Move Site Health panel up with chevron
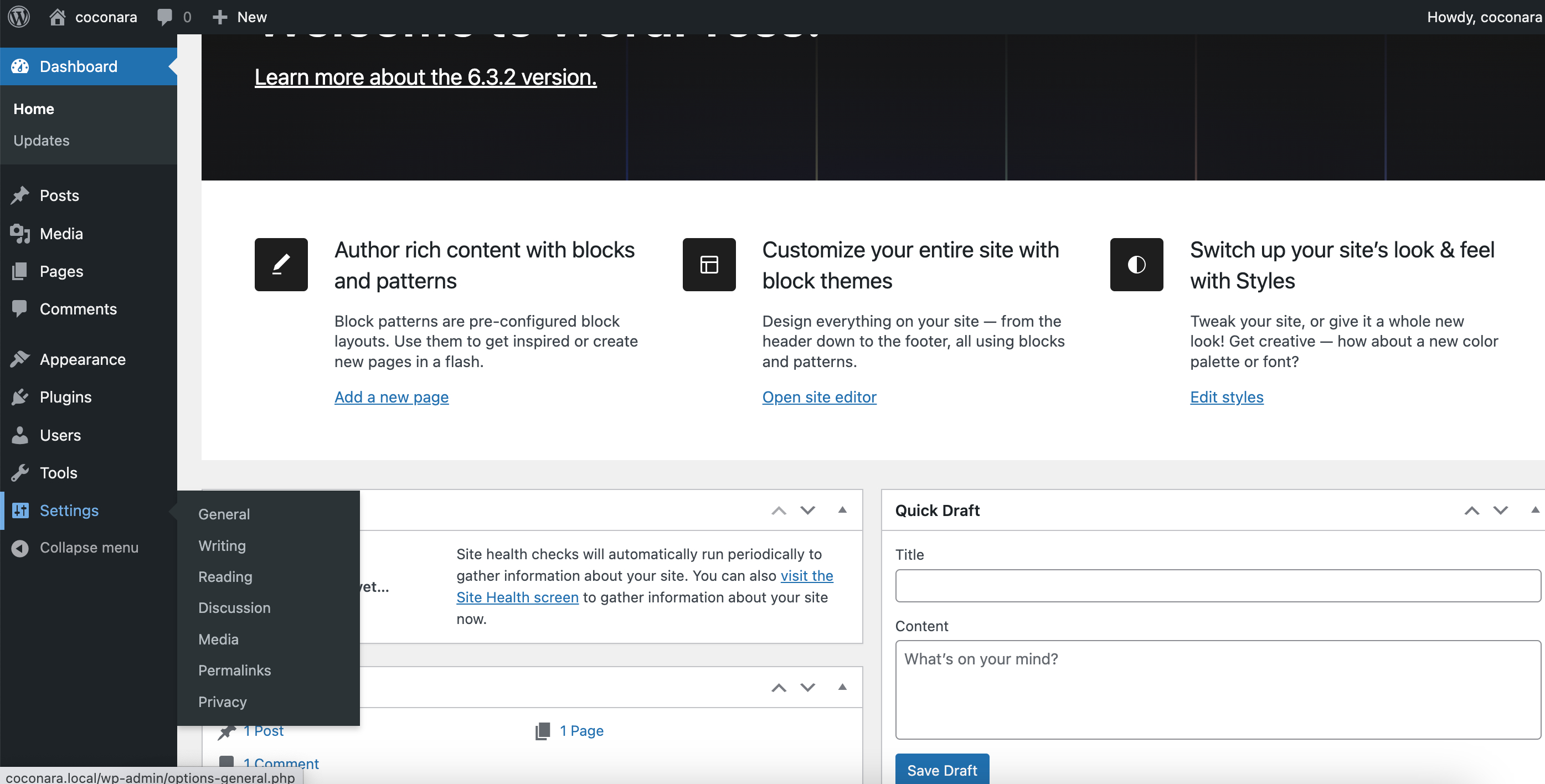The image size is (1545, 784). (779, 510)
